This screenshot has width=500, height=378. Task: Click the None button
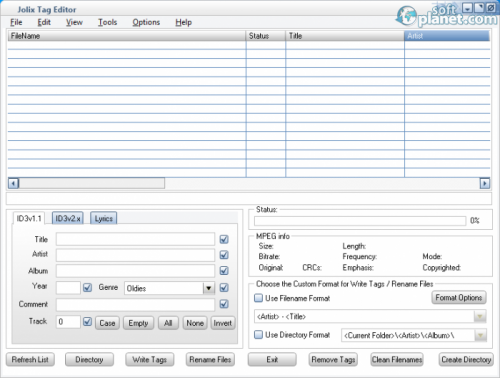195,323
